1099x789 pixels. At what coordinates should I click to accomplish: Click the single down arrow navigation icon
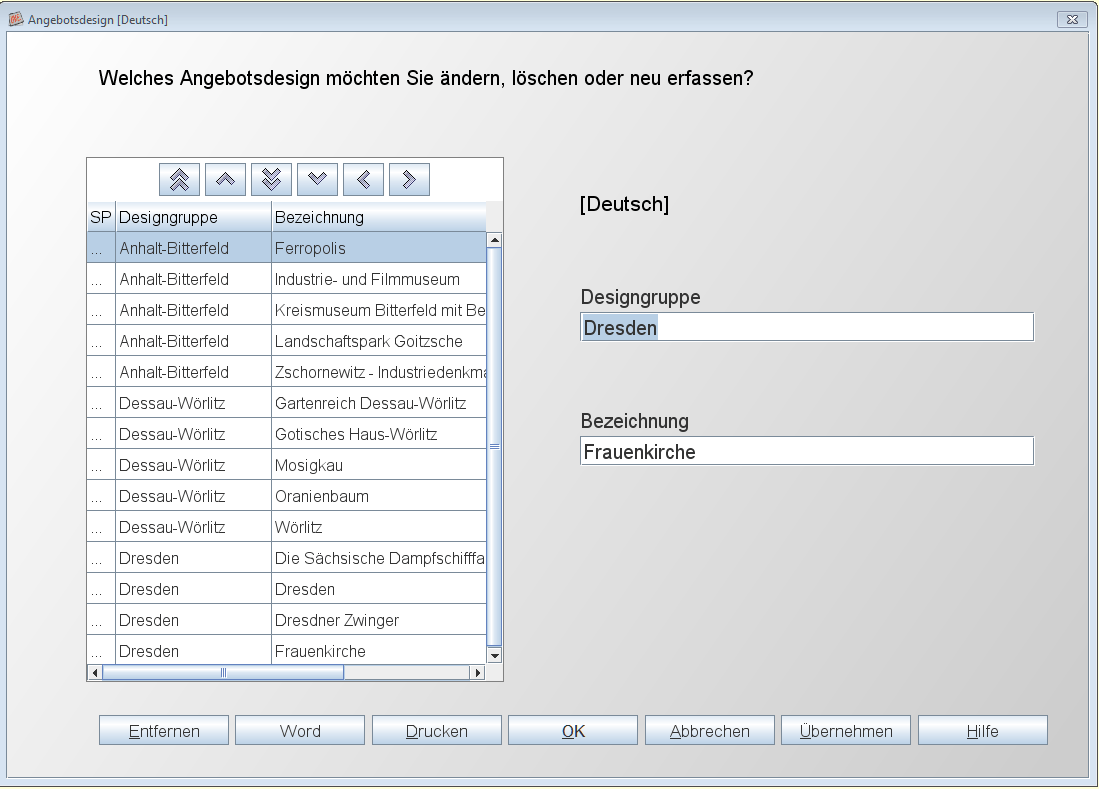pos(317,179)
